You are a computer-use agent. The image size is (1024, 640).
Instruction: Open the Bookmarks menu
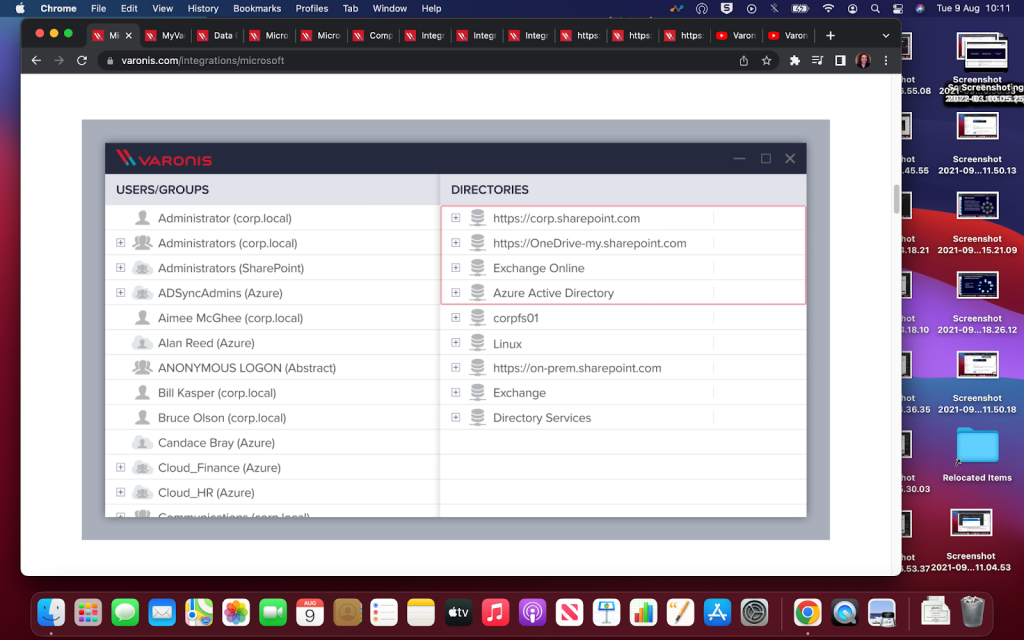tap(257, 8)
